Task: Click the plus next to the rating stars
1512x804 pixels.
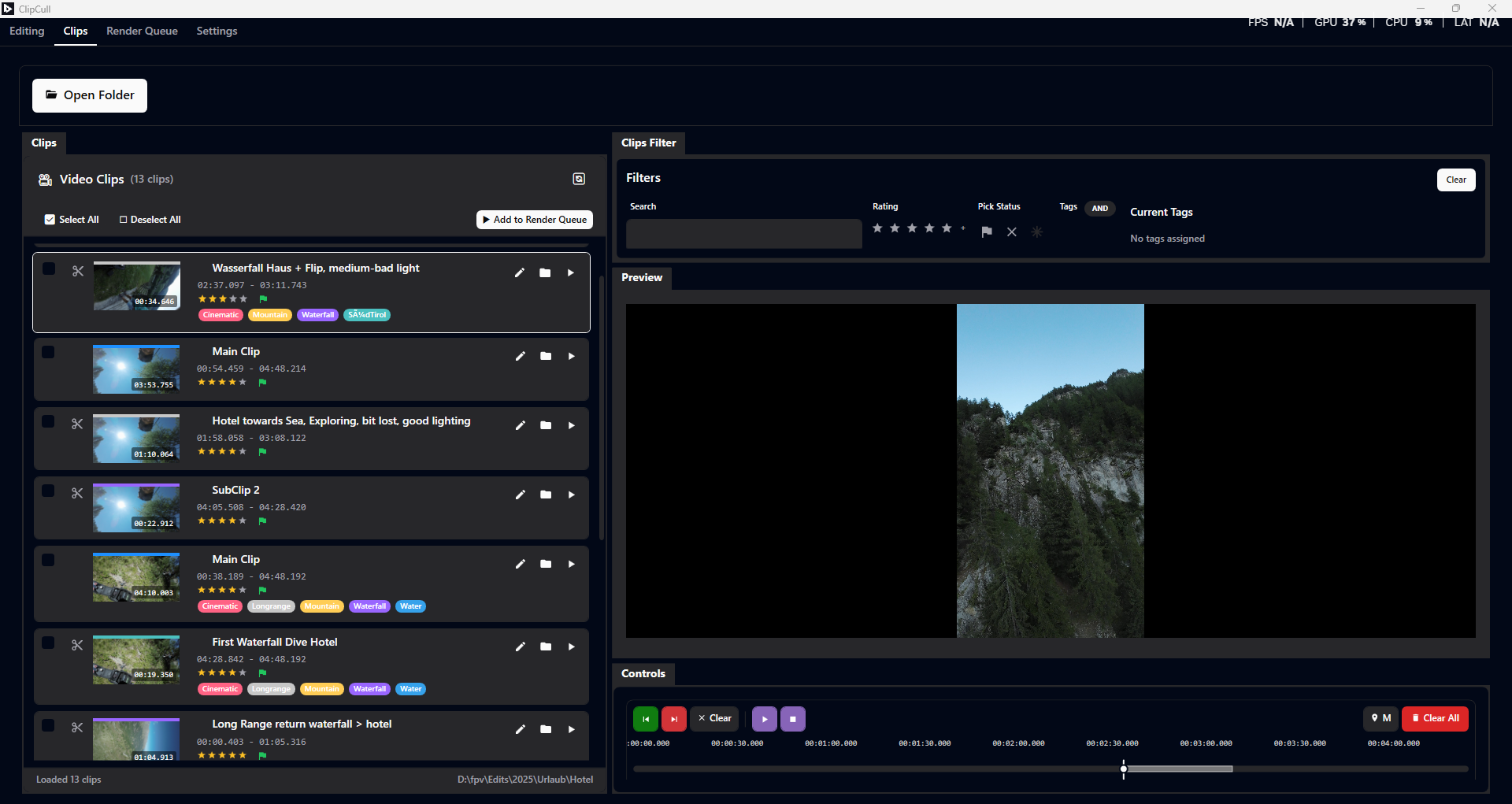Action: [962, 228]
